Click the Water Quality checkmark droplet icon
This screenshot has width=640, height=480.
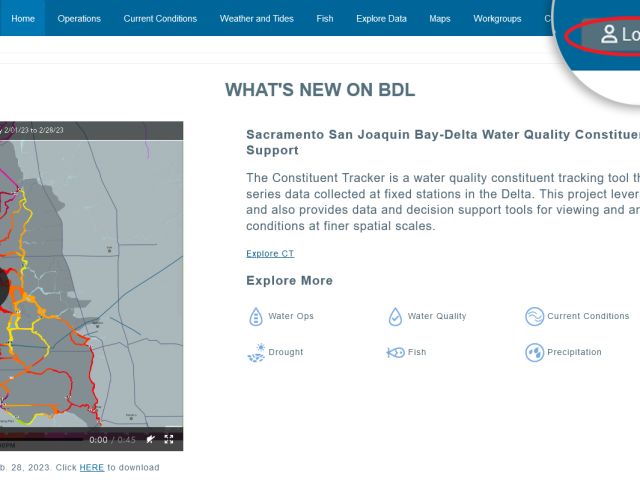(x=395, y=316)
